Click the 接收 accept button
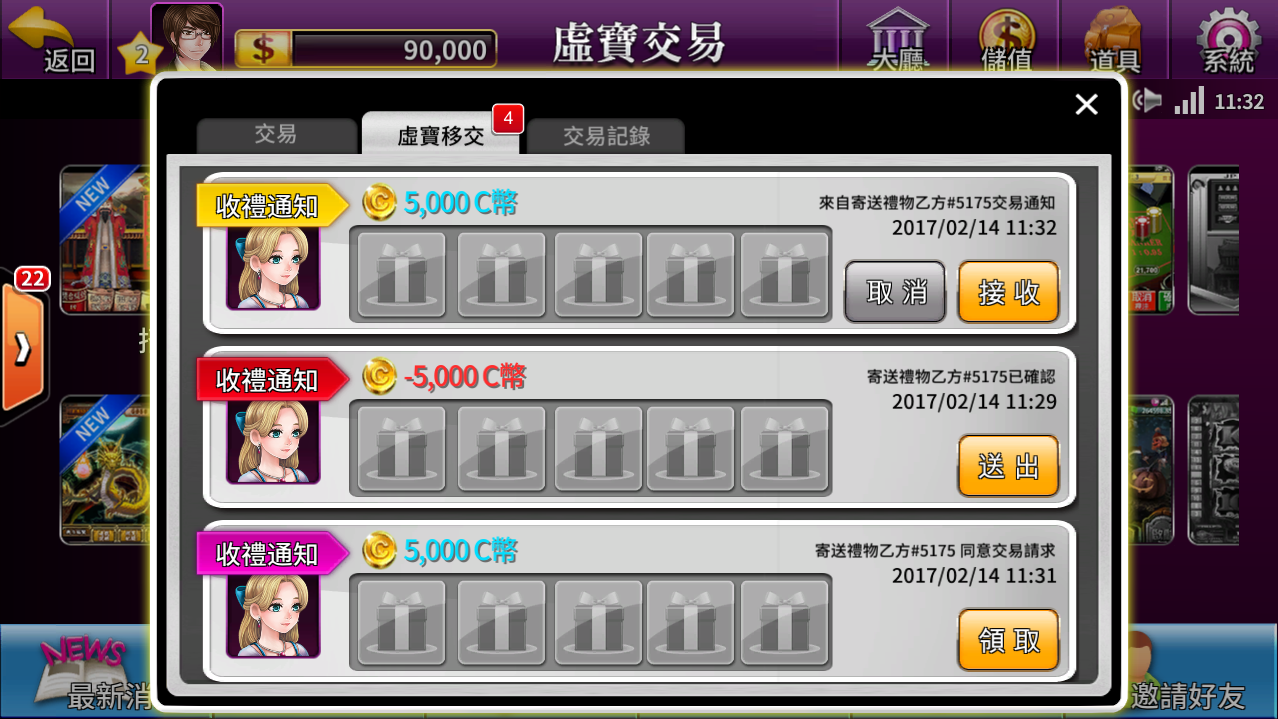 1009,292
